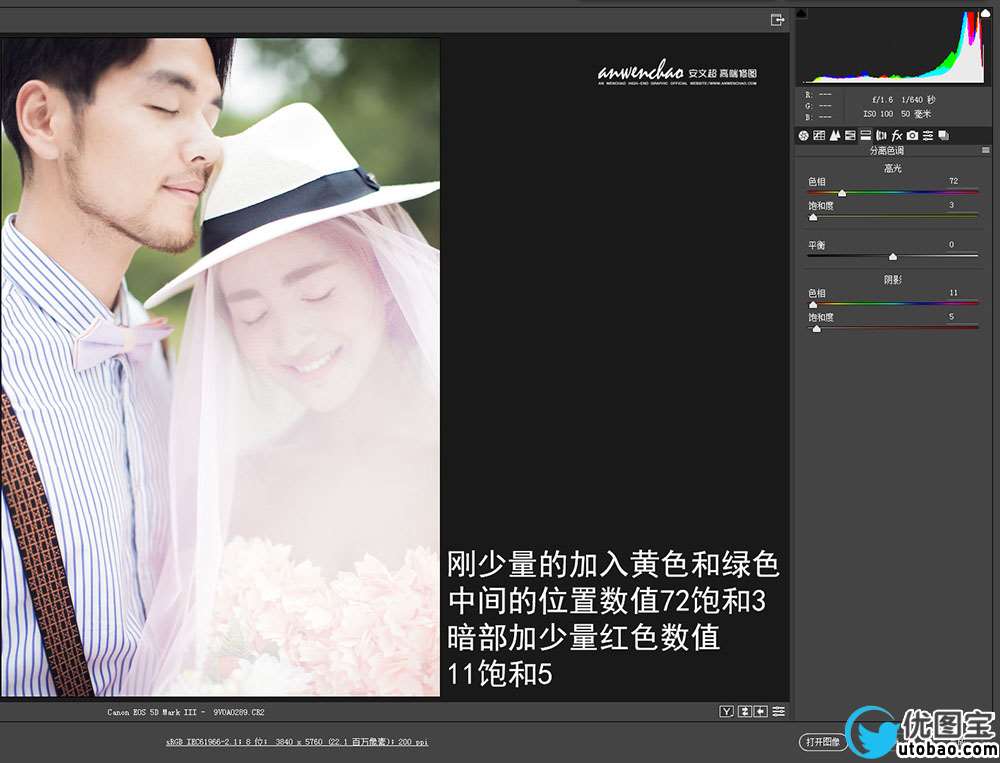Screen dimensions: 1000x763
Task: Toggle shadow clipping warning in histogram
Action: (802, 13)
